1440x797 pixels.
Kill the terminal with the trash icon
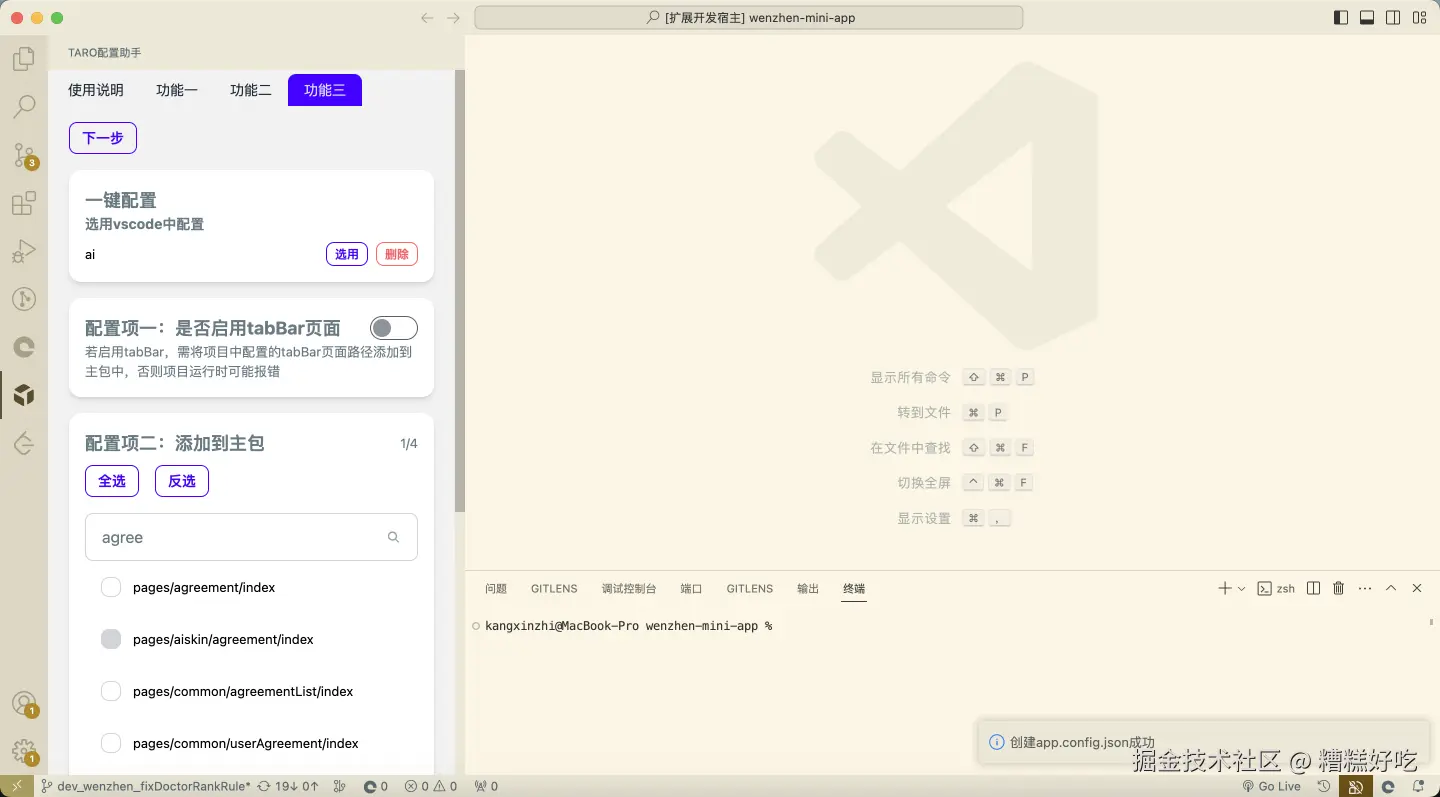tap(1339, 588)
